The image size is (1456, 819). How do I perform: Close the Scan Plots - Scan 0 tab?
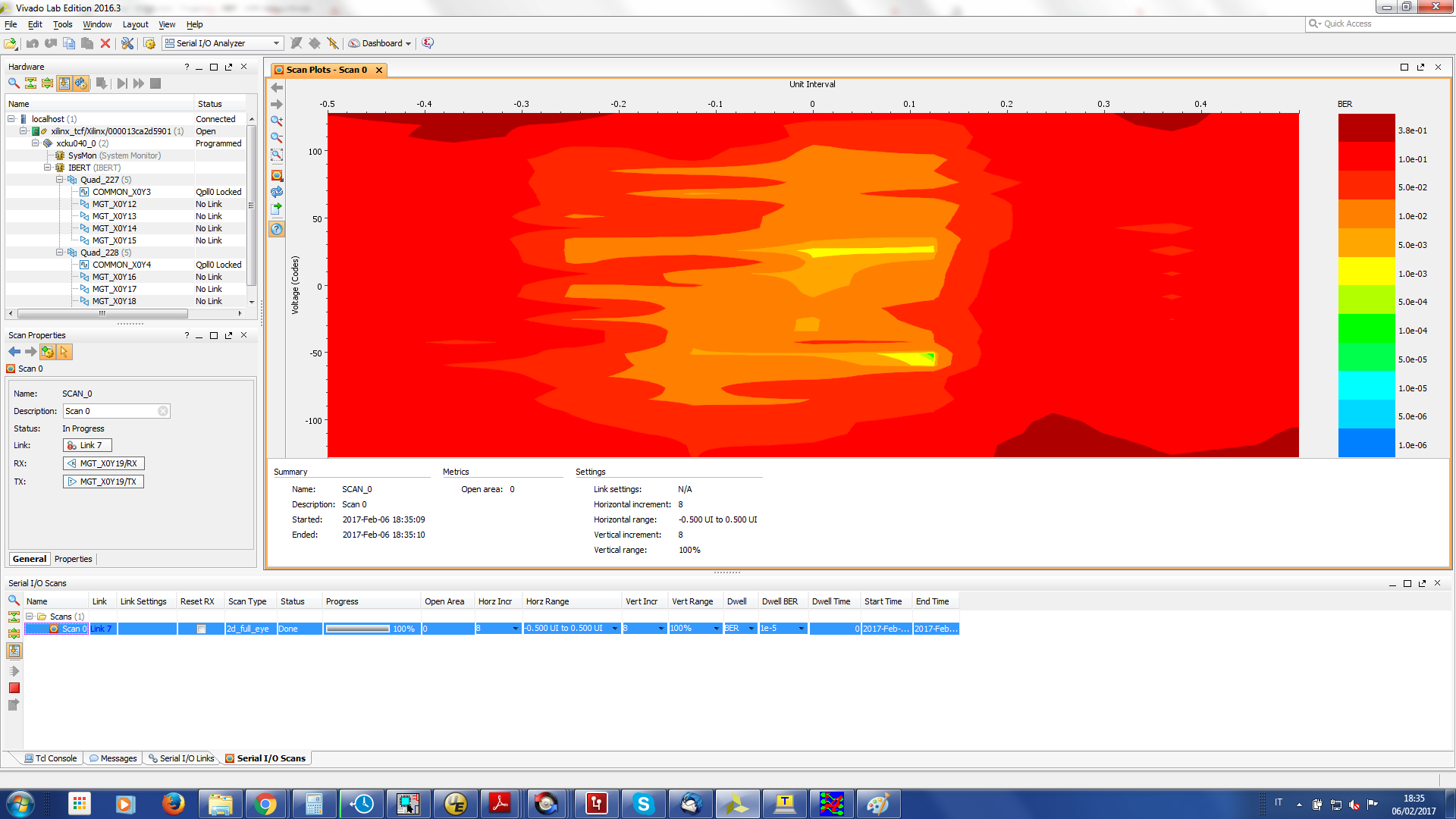click(x=379, y=70)
